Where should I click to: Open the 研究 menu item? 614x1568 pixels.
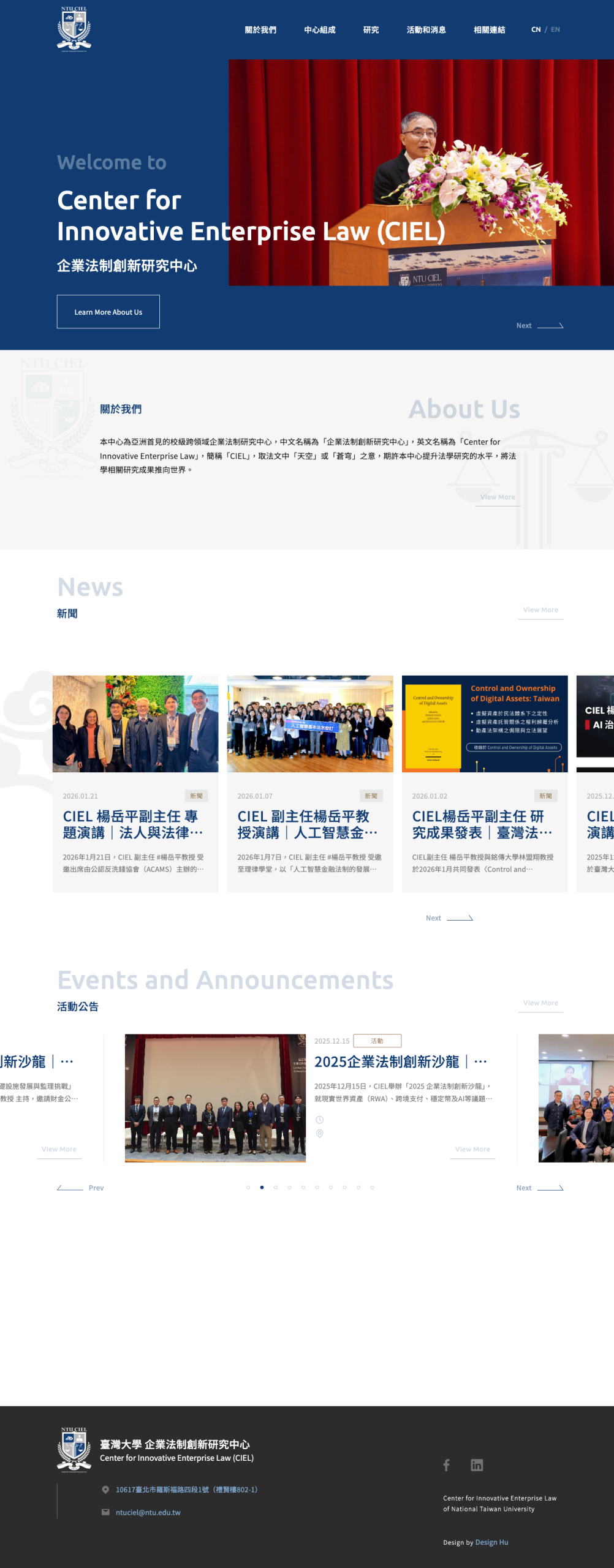pyautogui.click(x=371, y=29)
